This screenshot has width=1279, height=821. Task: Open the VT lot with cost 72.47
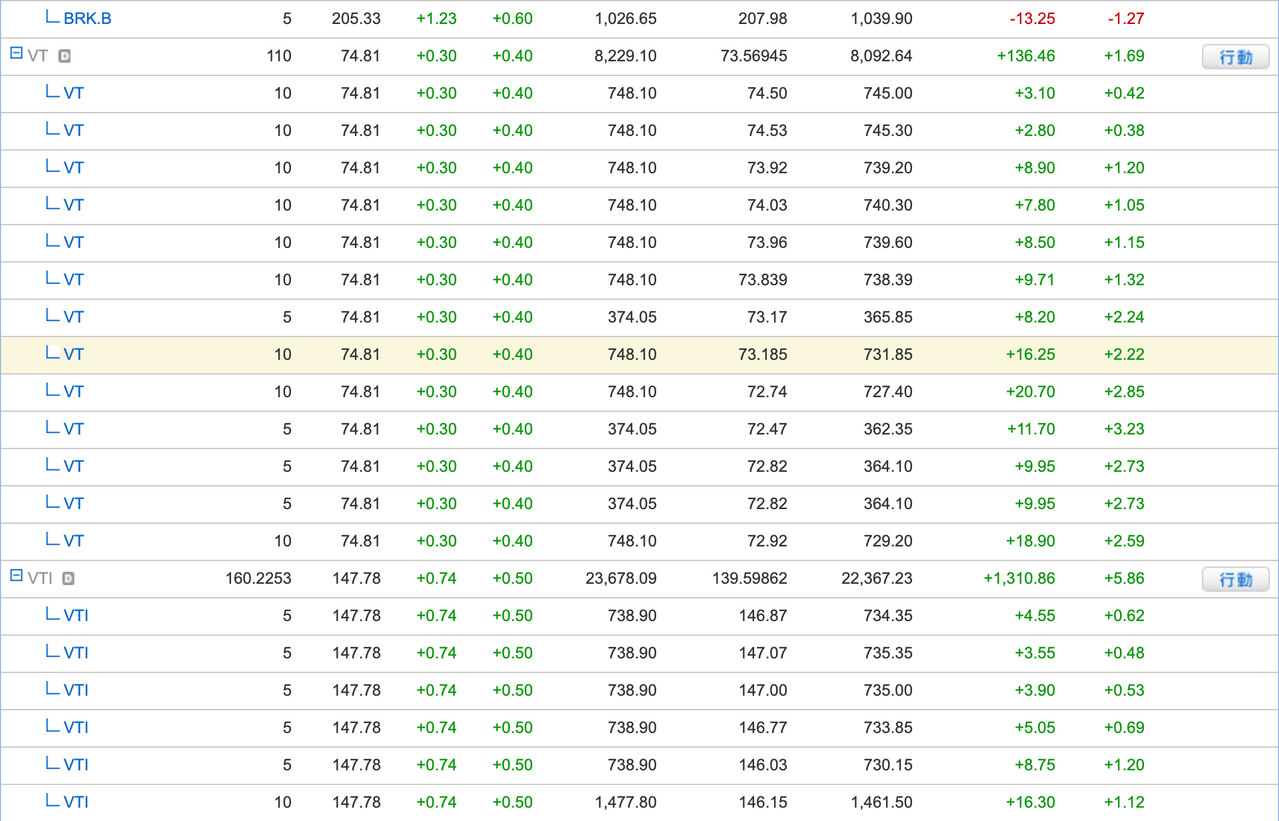[x=74, y=429]
